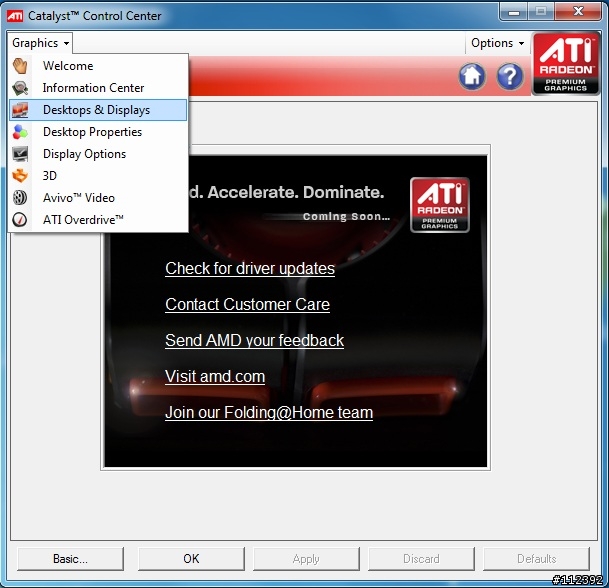Open help with the question mark icon
This screenshot has height=588, width=609.
pyautogui.click(x=510, y=76)
